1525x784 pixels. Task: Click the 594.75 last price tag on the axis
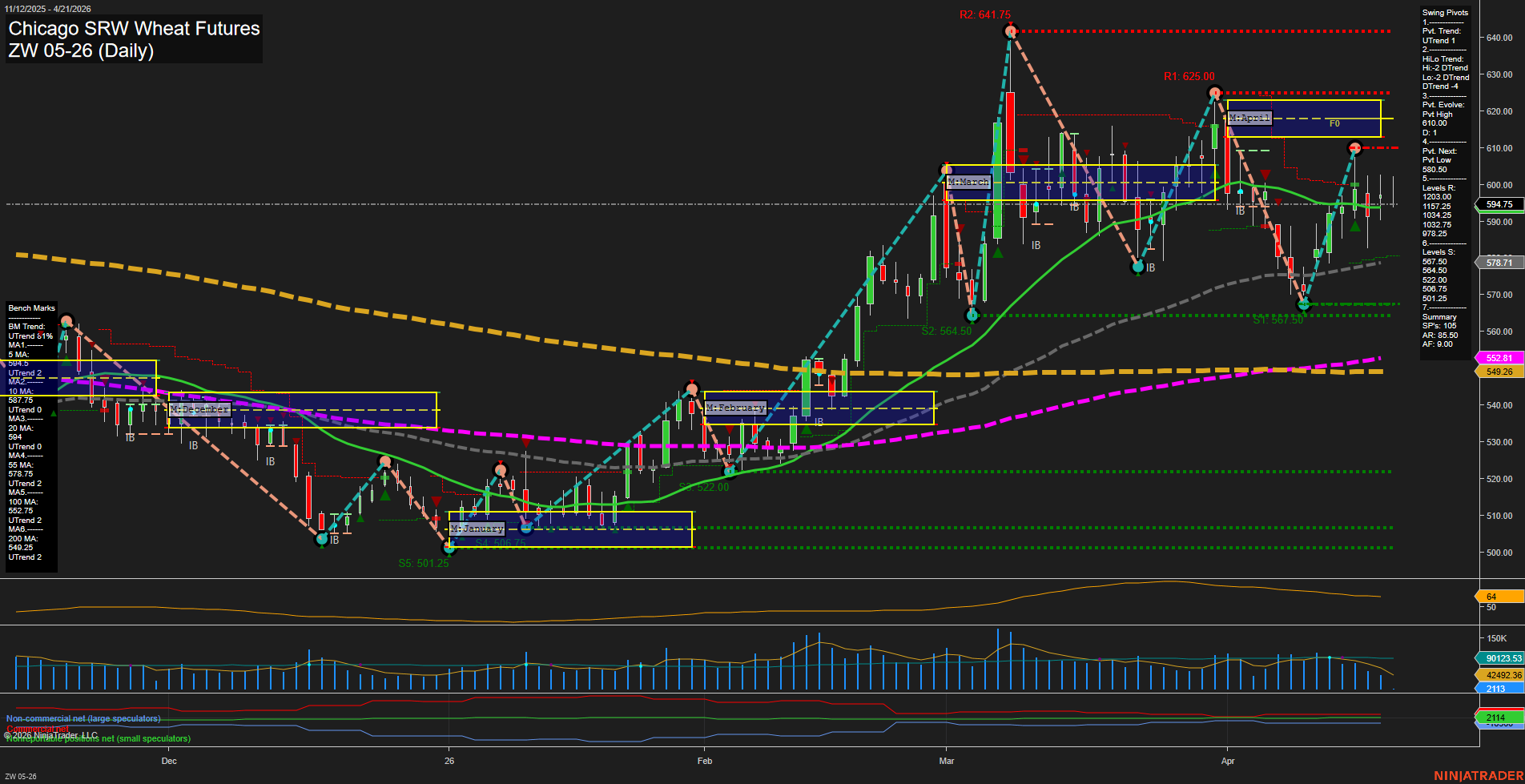1499,206
